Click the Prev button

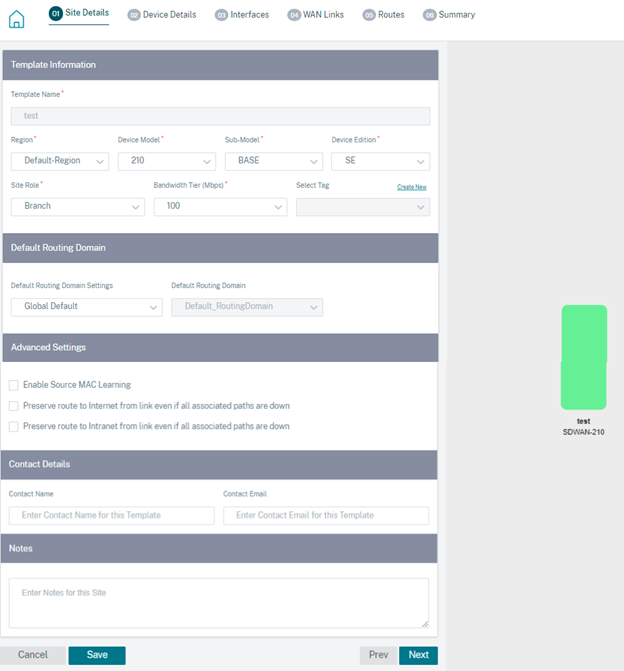pos(378,655)
